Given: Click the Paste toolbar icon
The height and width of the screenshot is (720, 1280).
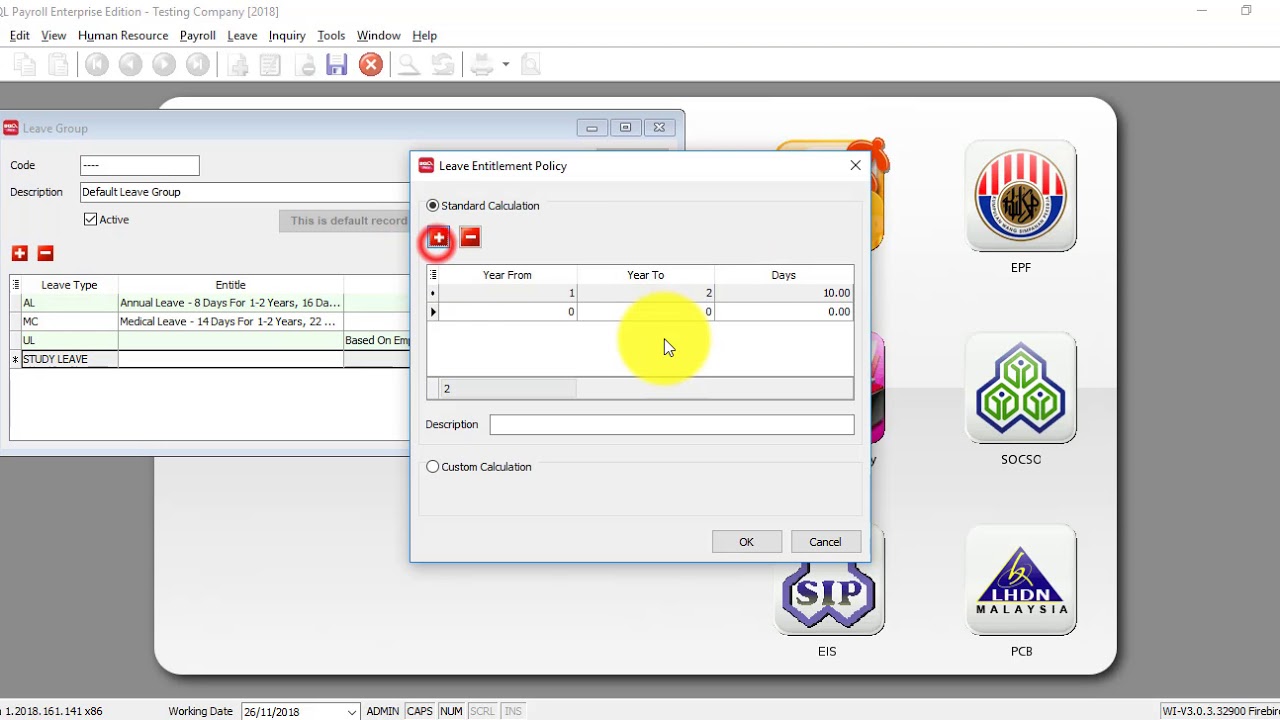Looking at the screenshot, I should tap(59, 65).
